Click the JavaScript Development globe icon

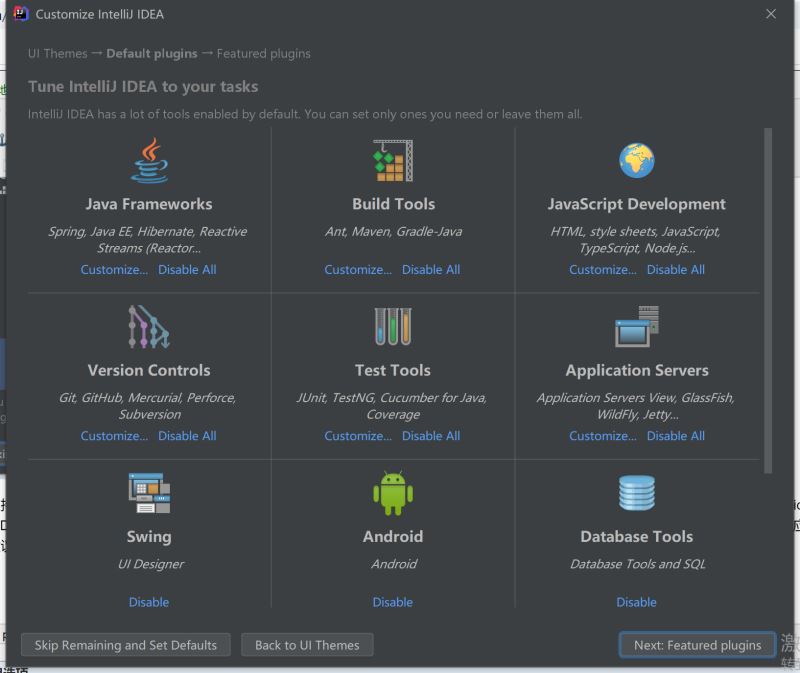tap(636, 161)
